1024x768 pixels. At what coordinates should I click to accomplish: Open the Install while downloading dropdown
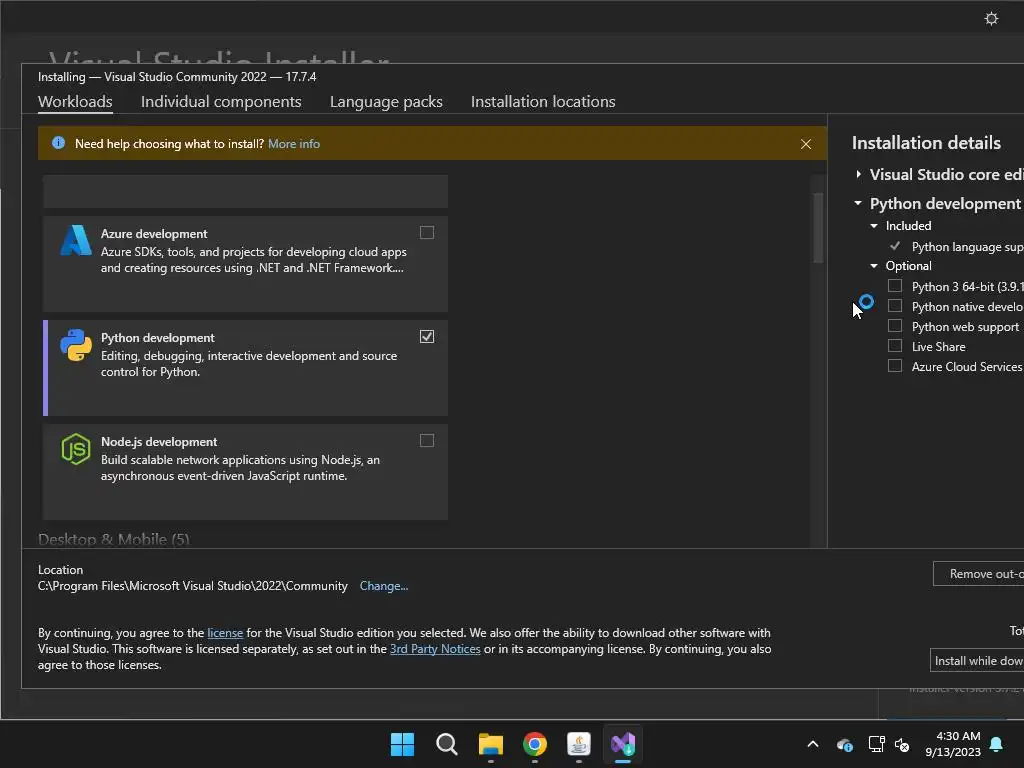977,660
